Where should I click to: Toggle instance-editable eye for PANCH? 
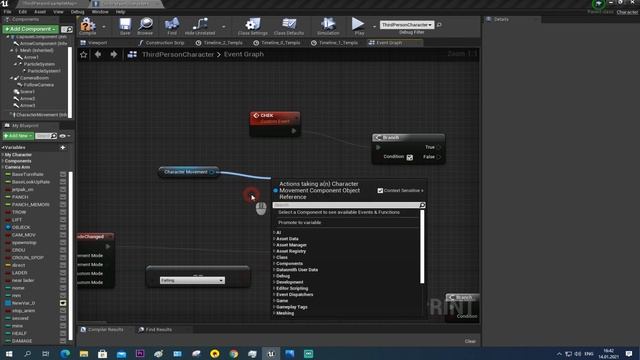click(x=63, y=197)
